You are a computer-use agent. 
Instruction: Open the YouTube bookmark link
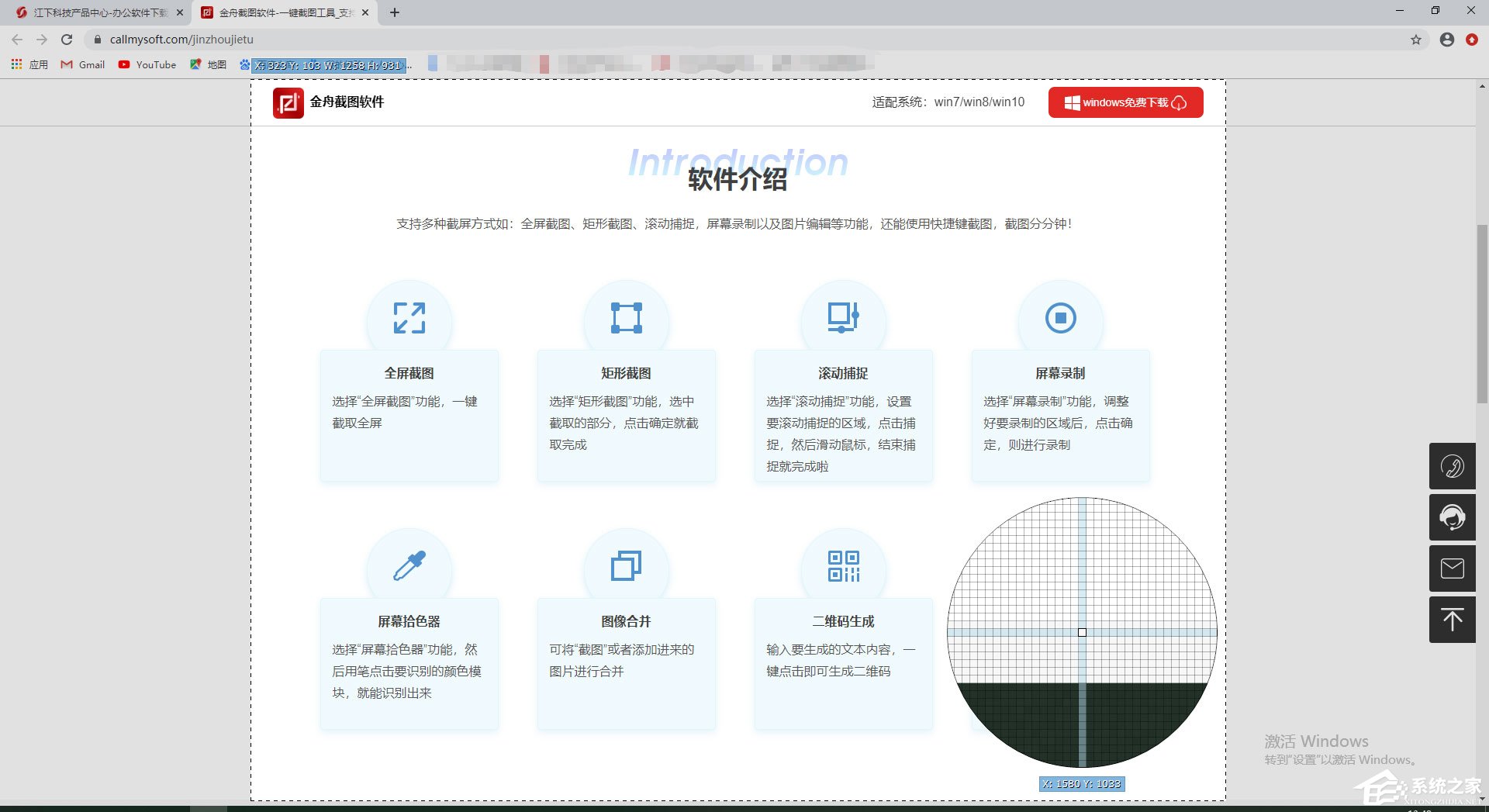pyautogui.click(x=147, y=65)
